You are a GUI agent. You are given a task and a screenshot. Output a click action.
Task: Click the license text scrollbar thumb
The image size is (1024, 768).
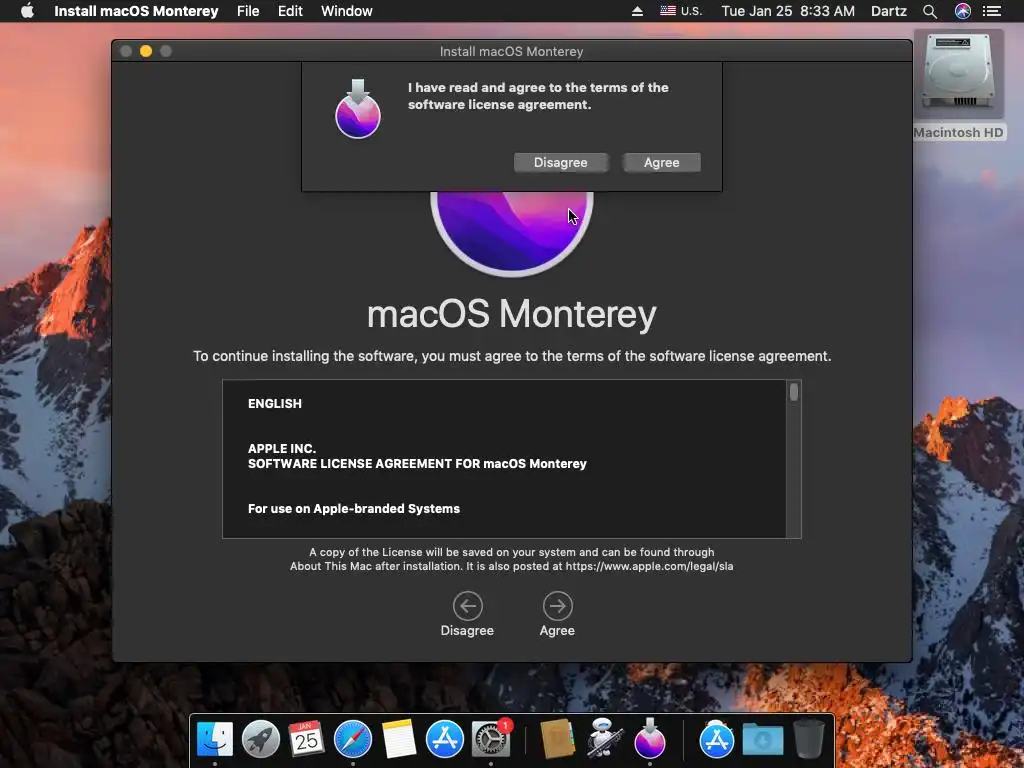[793, 392]
